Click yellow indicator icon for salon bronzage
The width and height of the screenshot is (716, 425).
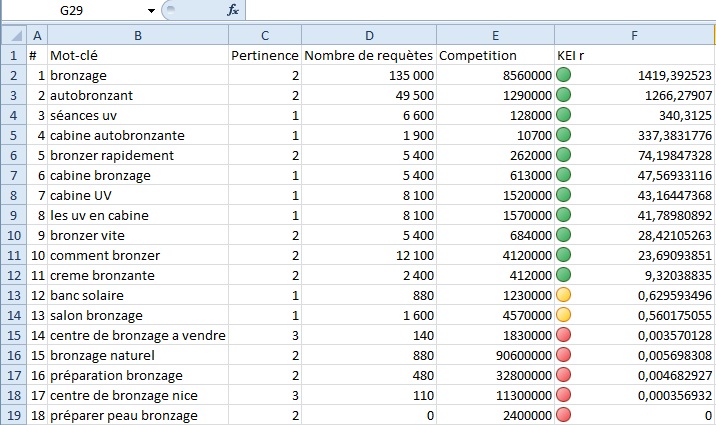coord(564,315)
